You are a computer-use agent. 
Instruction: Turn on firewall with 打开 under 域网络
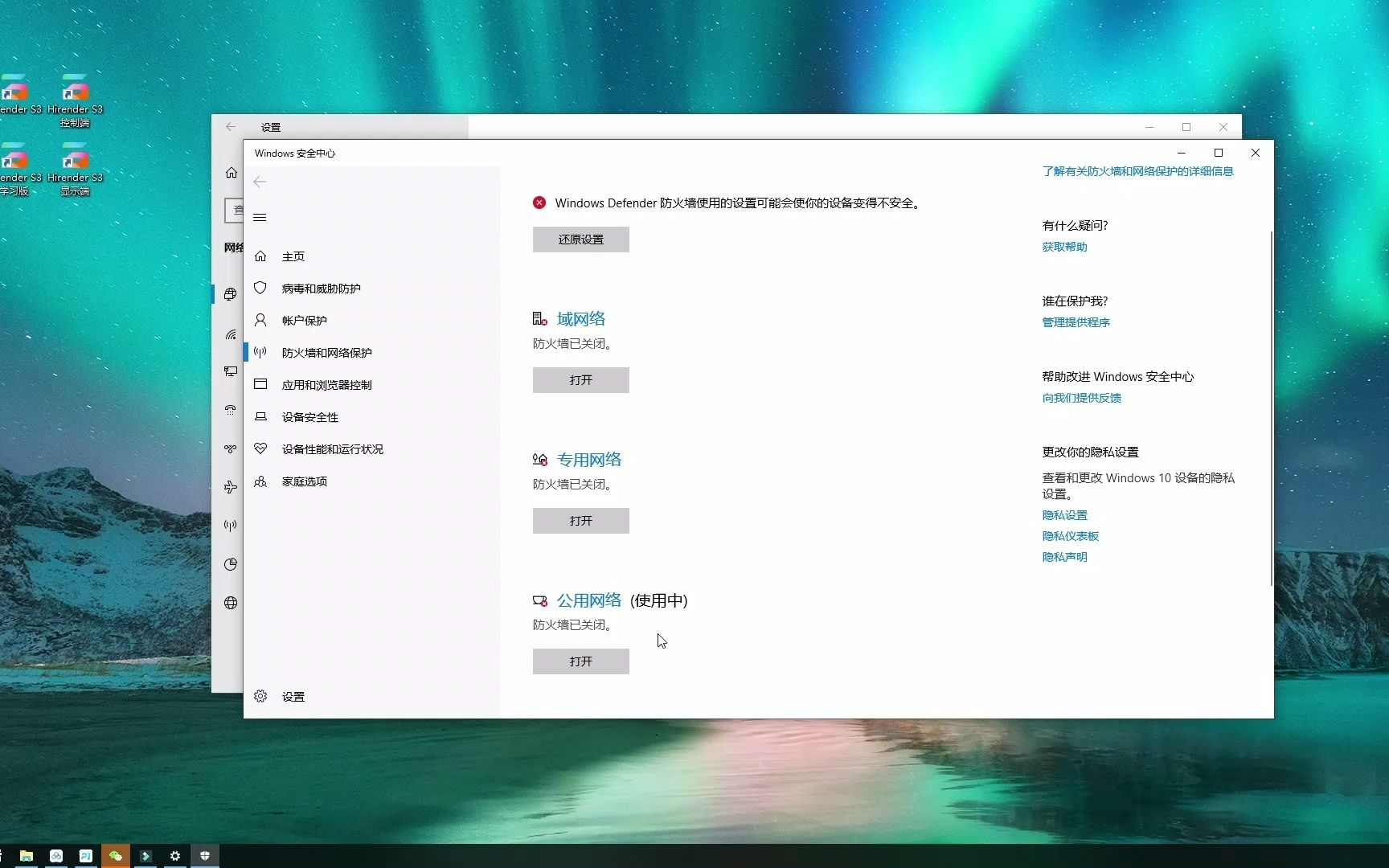coord(581,380)
